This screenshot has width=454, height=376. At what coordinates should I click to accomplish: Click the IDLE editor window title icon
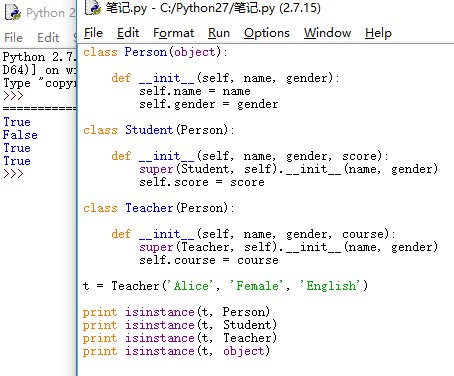click(93, 7)
